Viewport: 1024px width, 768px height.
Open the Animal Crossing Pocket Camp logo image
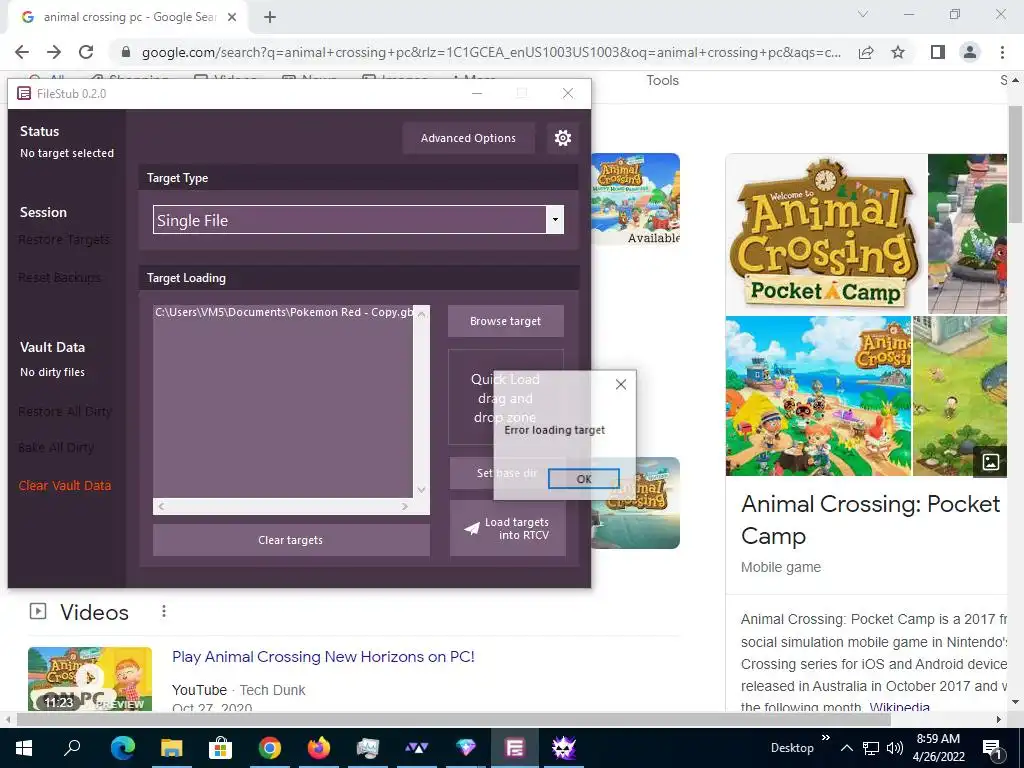(x=825, y=234)
